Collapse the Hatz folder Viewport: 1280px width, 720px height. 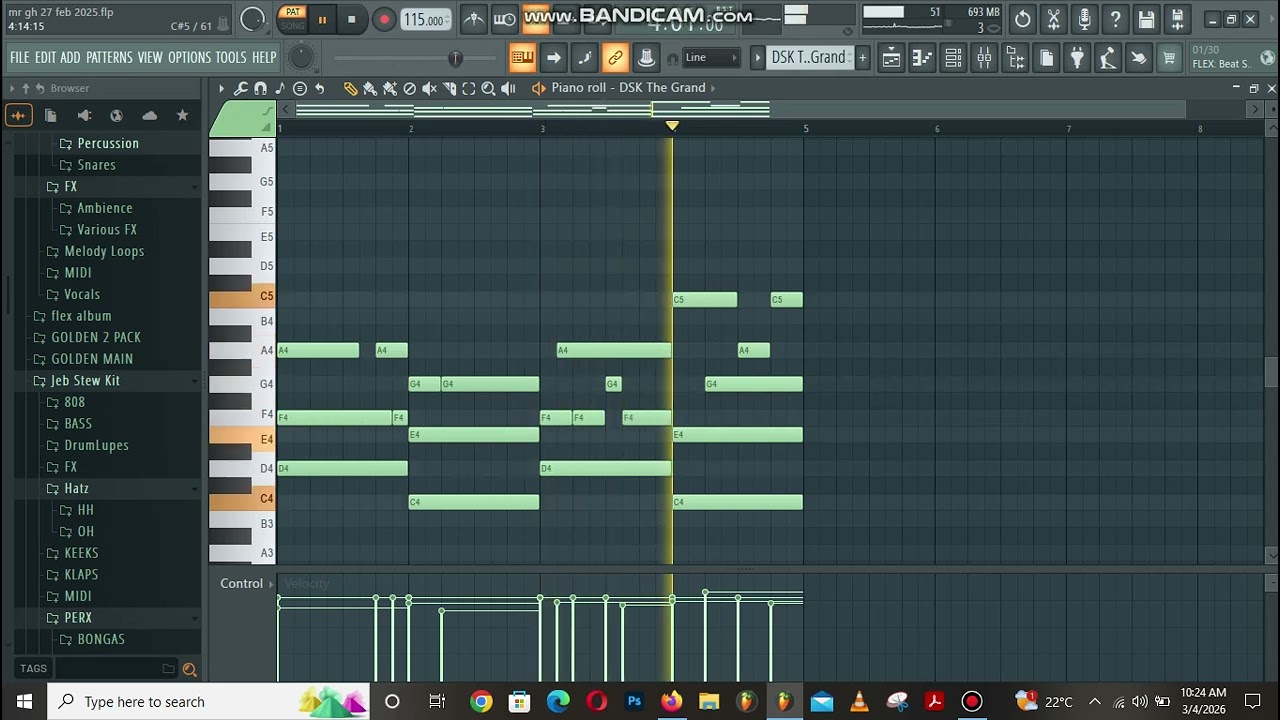(x=76, y=489)
